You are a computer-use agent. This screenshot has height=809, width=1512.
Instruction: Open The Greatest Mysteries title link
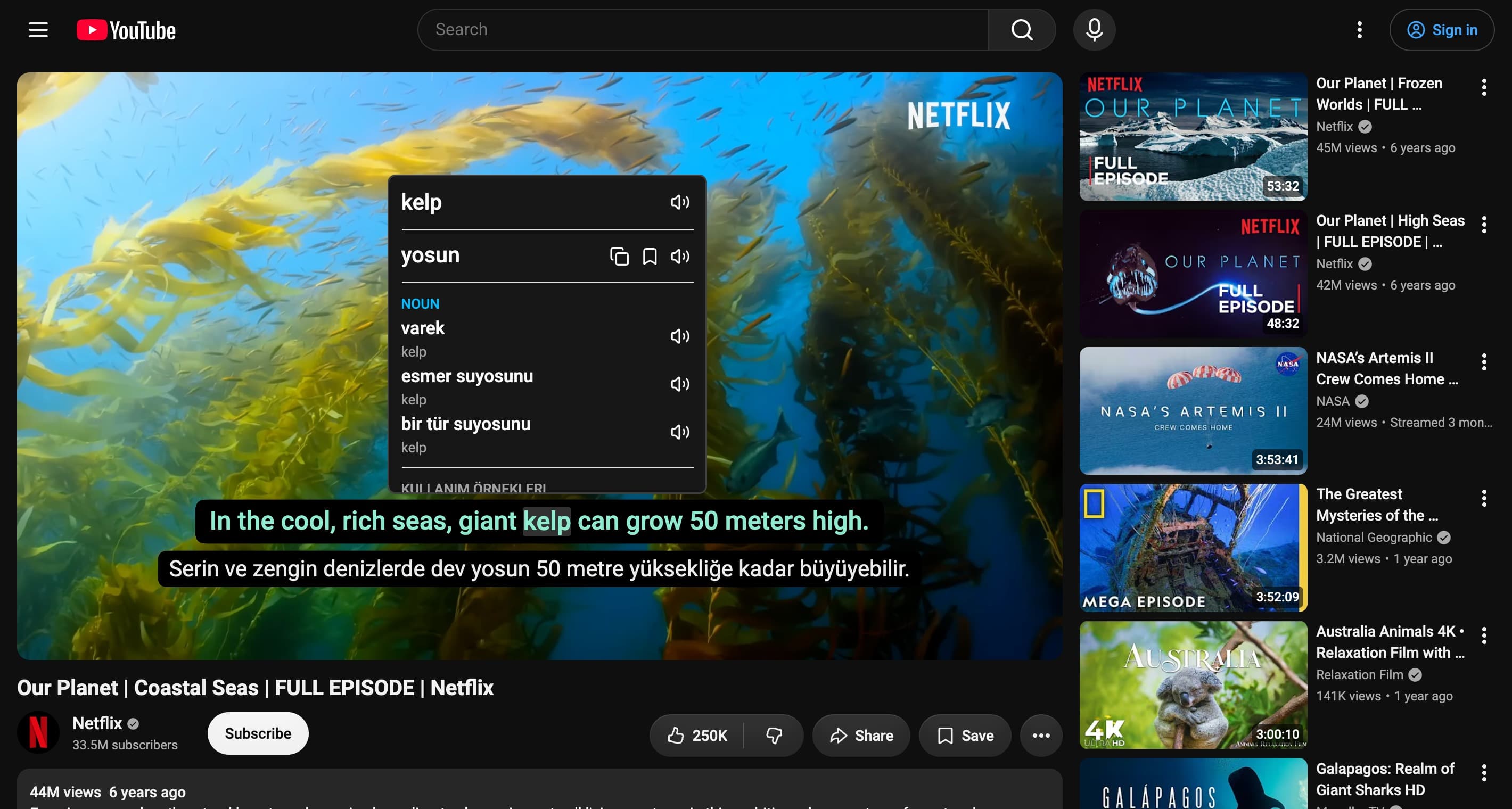pos(1377,505)
